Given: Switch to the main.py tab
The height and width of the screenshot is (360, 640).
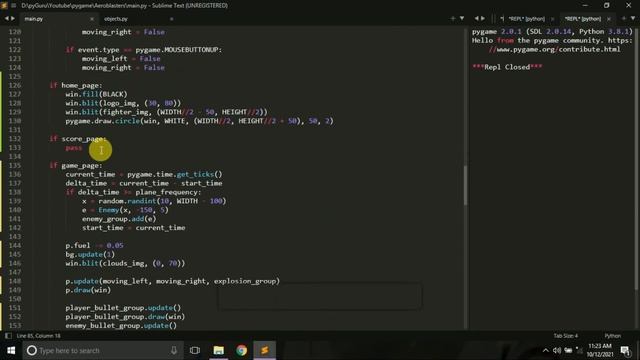Looking at the screenshot, I should (x=33, y=19).
